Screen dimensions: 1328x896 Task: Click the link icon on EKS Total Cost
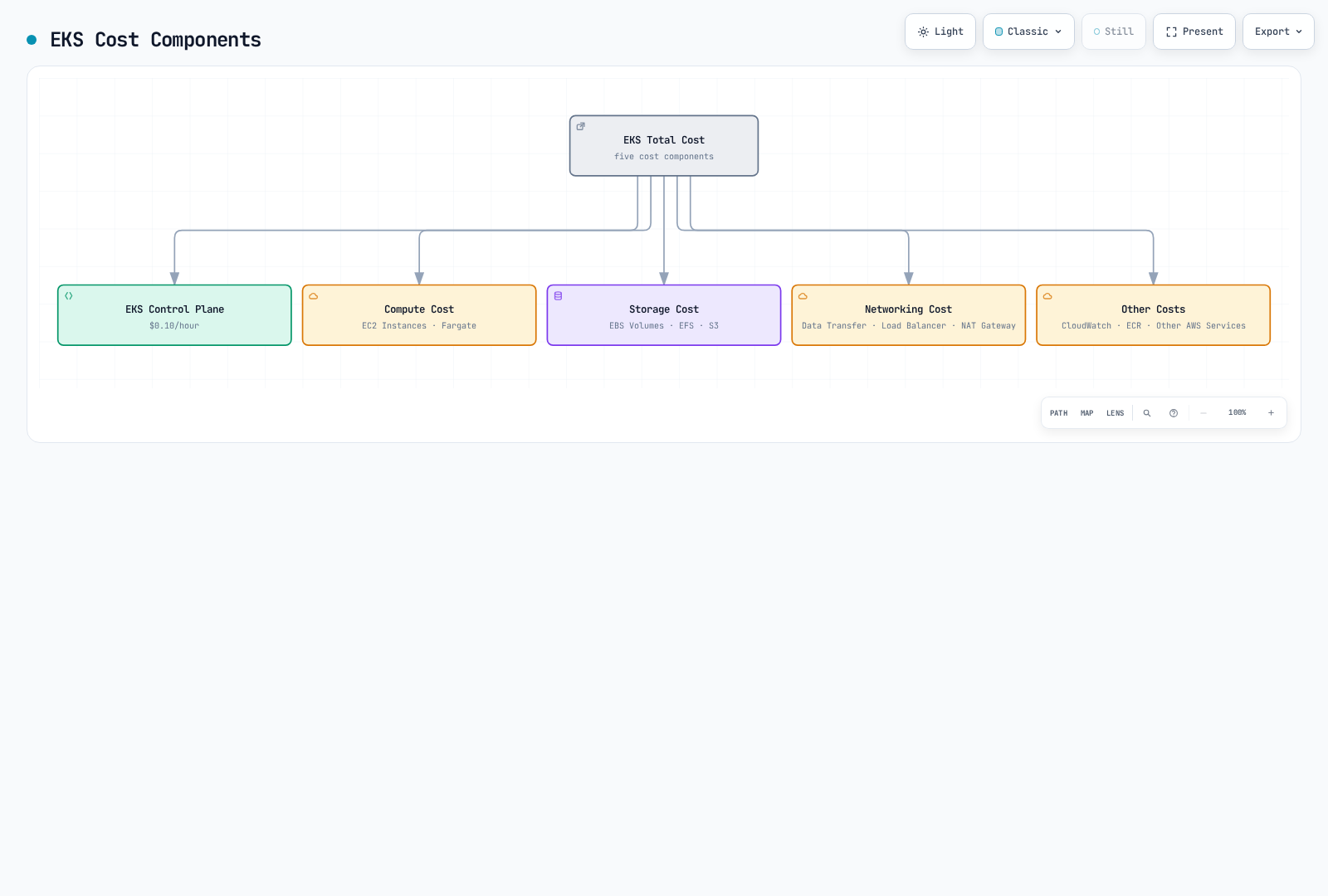point(581,127)
